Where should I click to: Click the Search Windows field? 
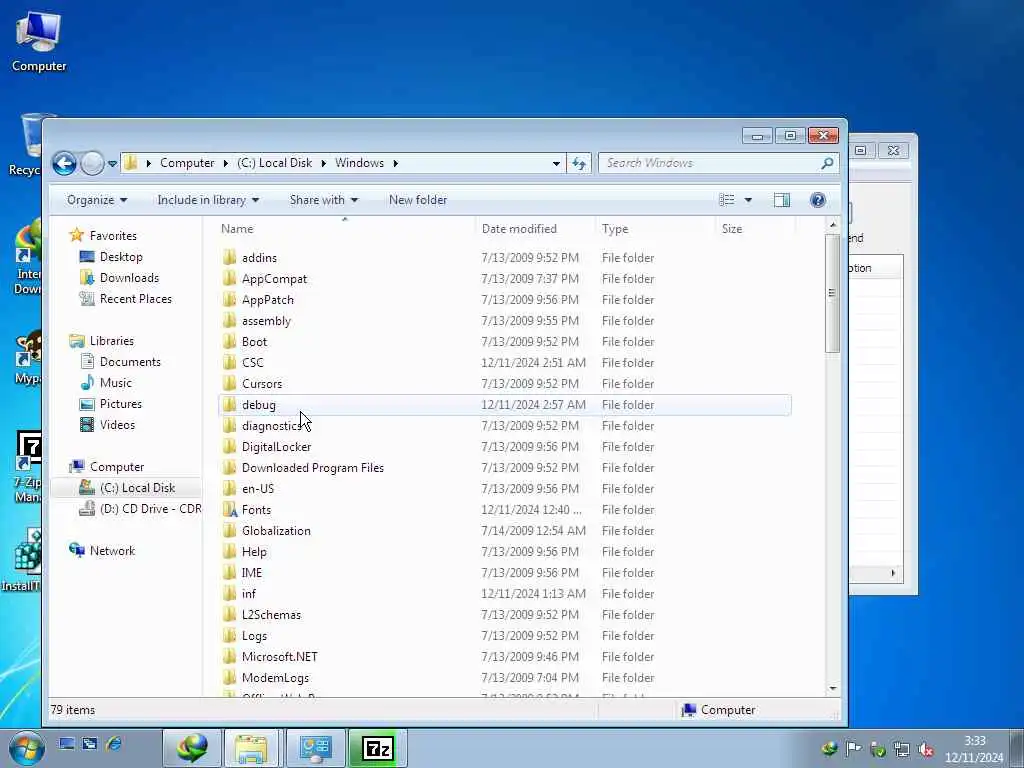[x=717, y=163]
